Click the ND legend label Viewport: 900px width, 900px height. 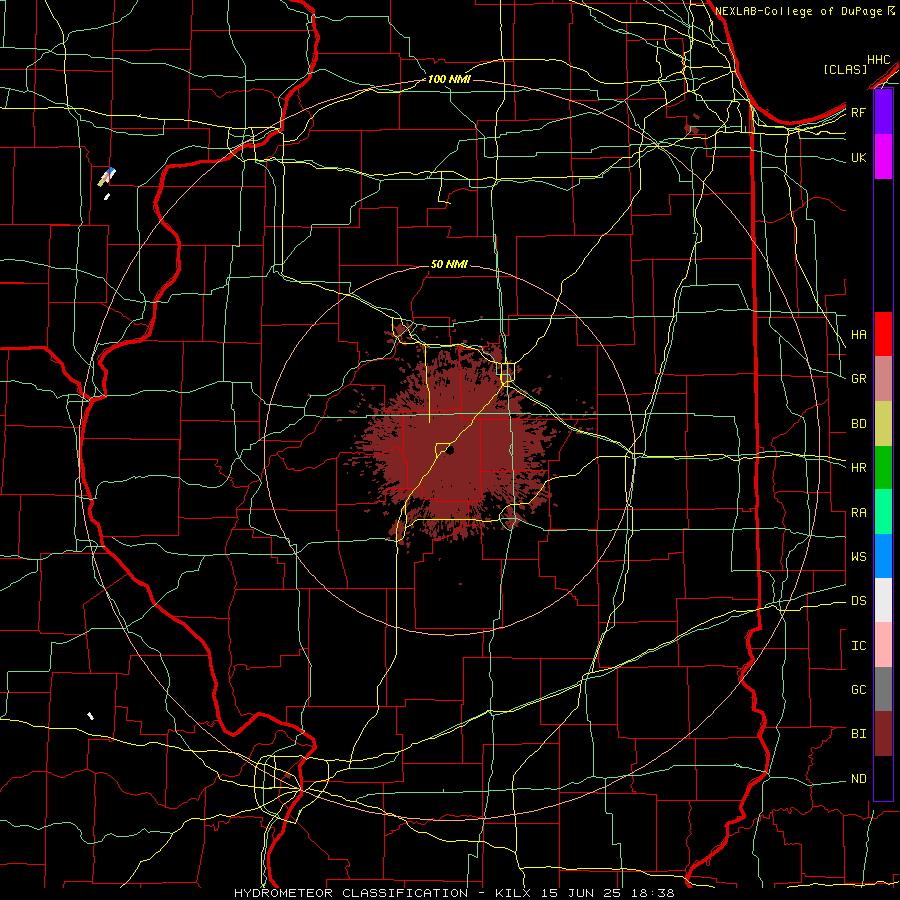coord(859,779)
